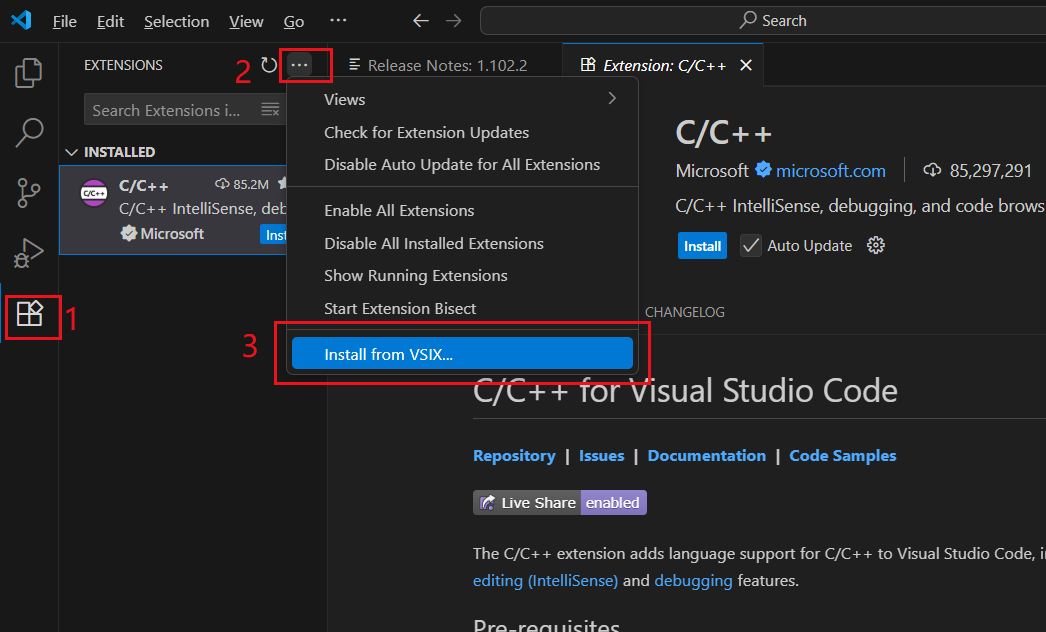Click the 85,297,291 install count
Screen dimensions: 1046x632
click(x=990, y=170)
